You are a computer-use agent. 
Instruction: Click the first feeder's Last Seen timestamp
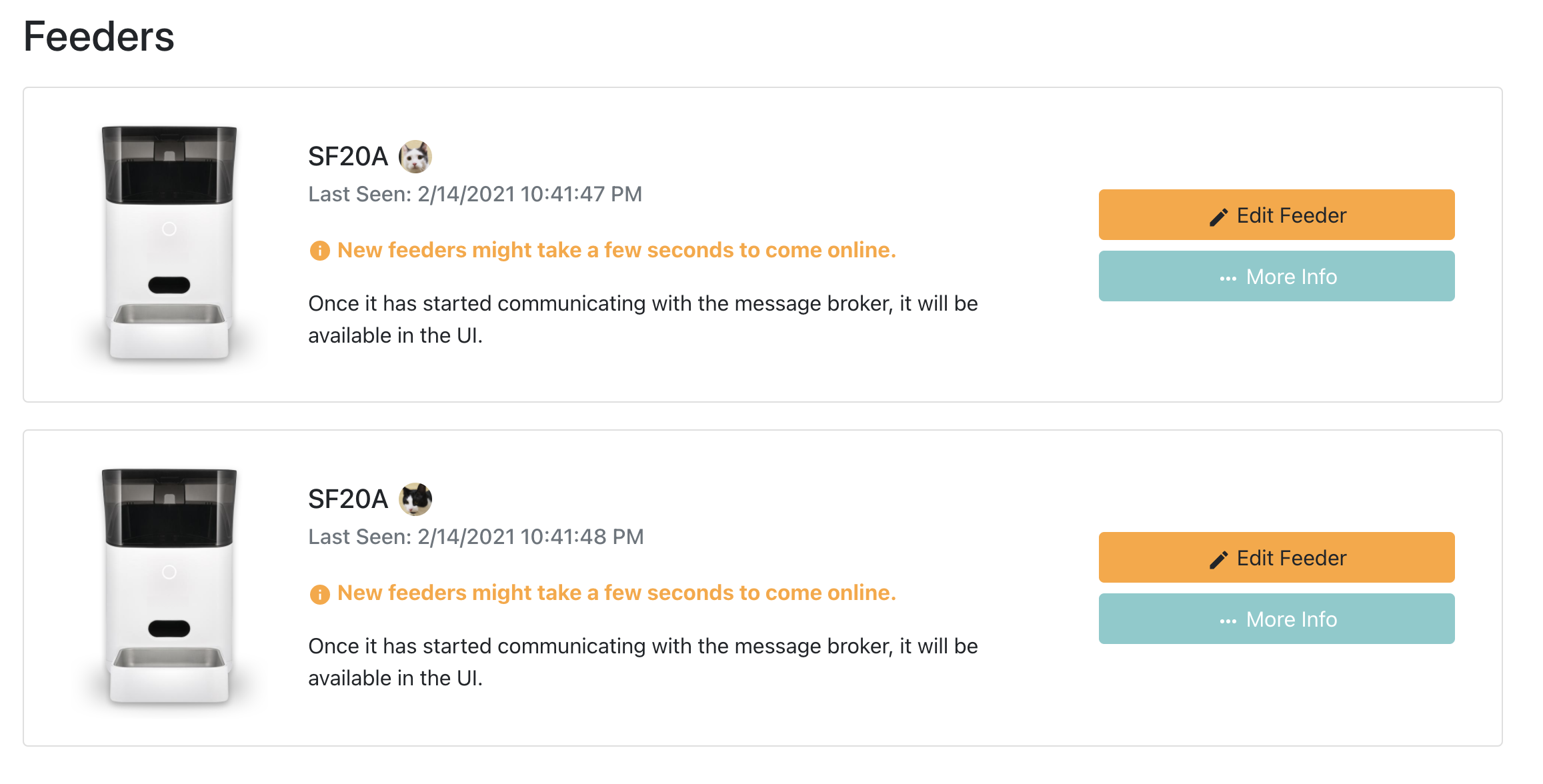[x=475, y=194]
